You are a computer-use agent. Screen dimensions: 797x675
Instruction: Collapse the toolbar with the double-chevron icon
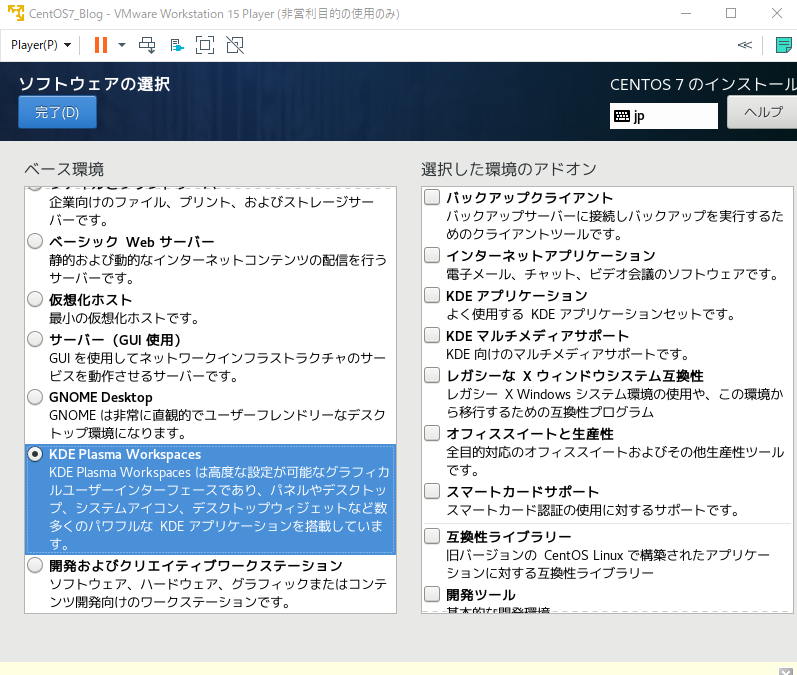[x=745, y=45]
